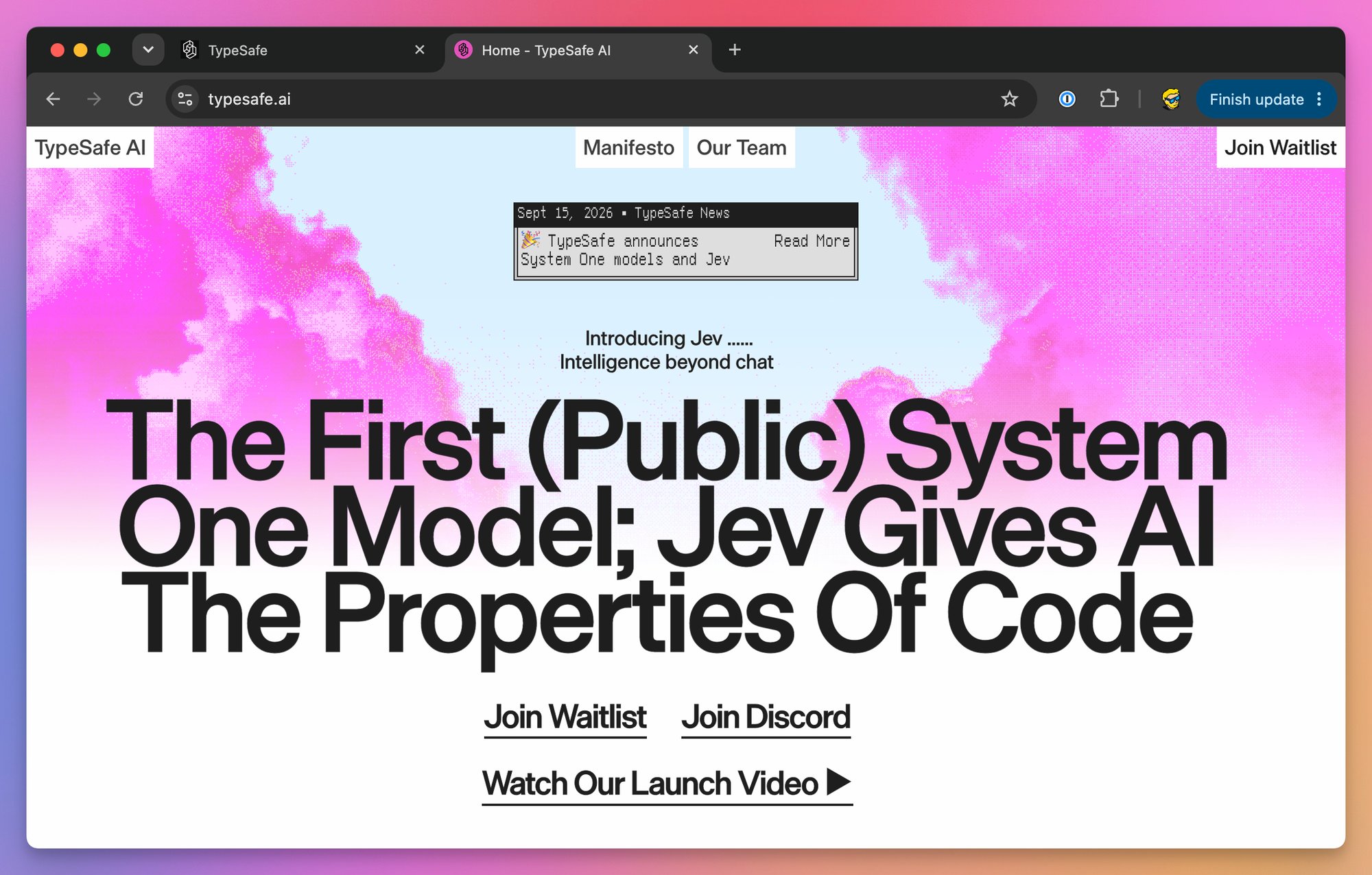Open the Manifesto nav item

pos(628,147)
